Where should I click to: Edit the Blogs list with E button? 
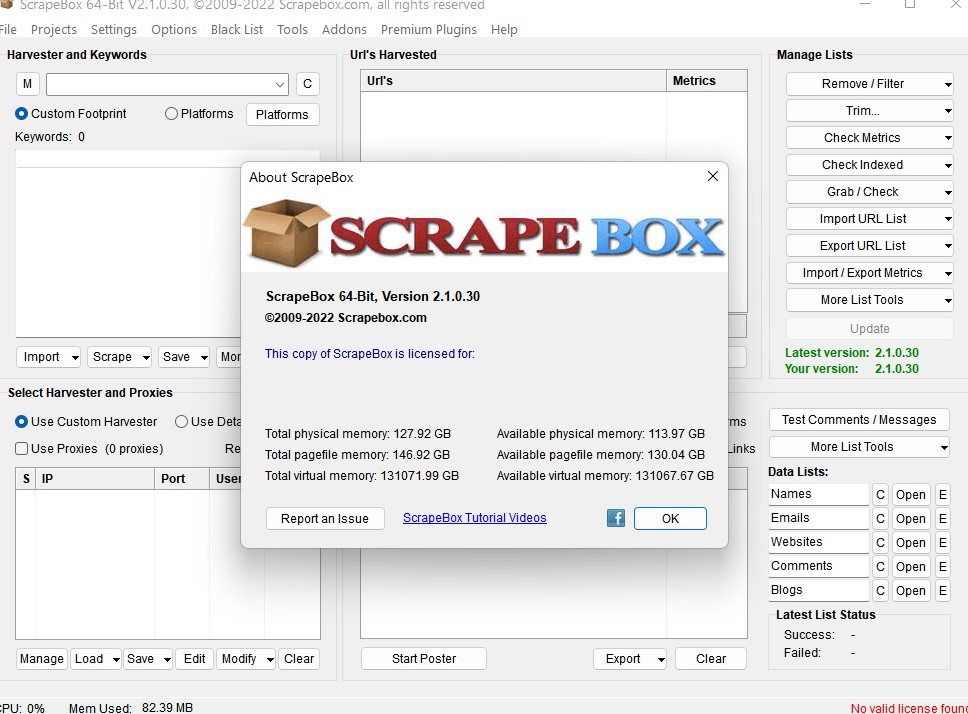tap(943, 591)
